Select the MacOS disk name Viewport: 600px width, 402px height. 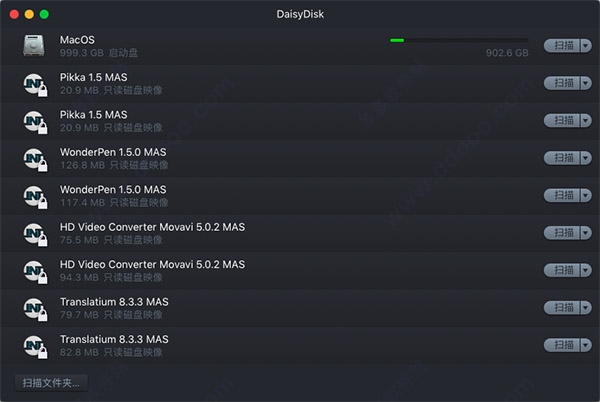pyautogui.click(x=77, y=40)
